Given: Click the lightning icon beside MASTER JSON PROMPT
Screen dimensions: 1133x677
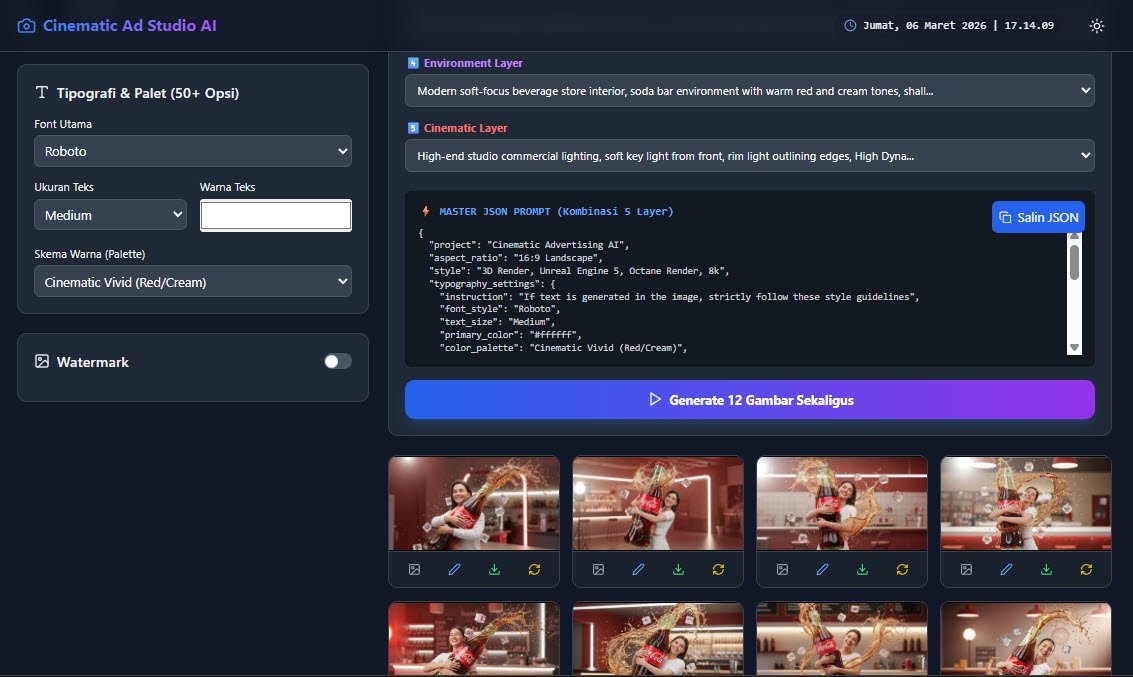Looking at the screenshot, I should (x=426, y=211).
